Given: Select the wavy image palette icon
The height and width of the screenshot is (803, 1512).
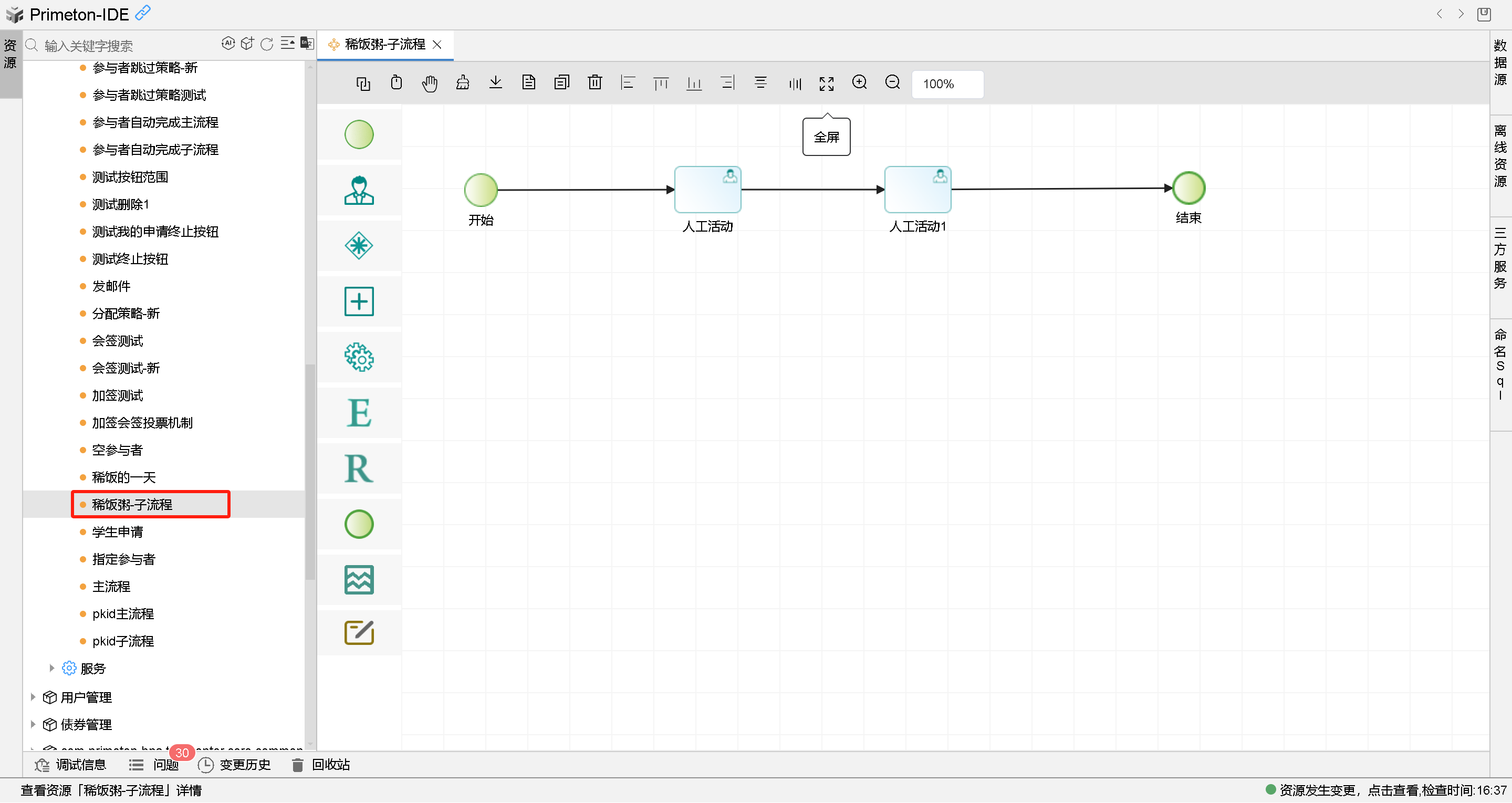Looking at the screenshot, I should pos(359,580).
